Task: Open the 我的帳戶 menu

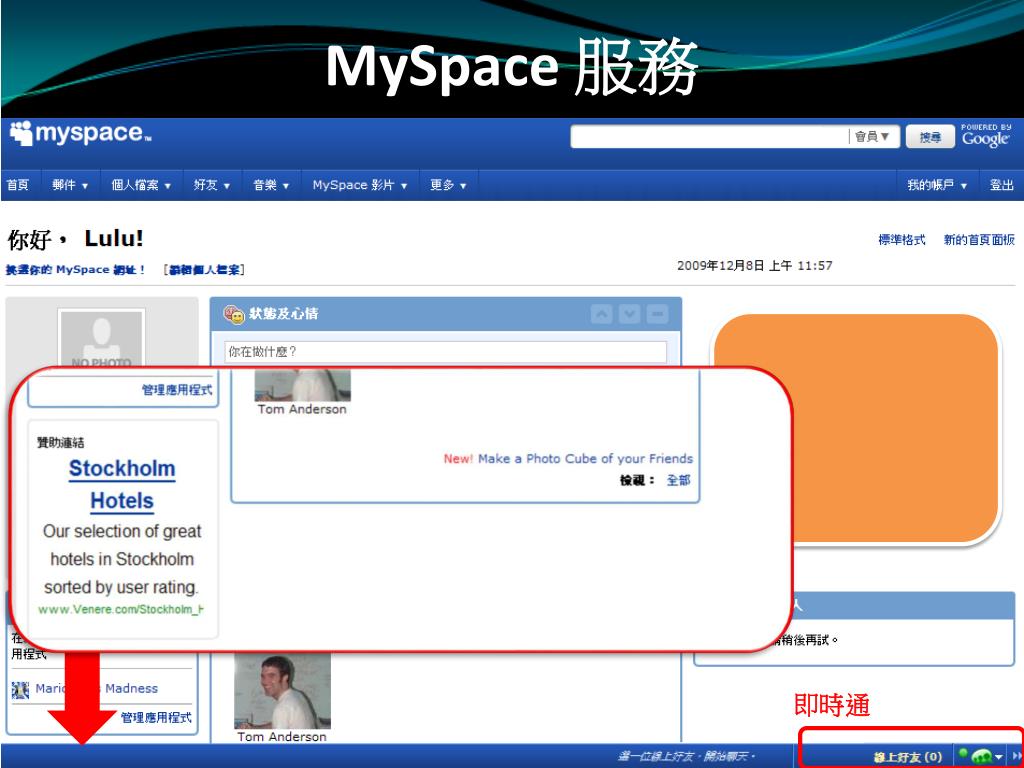Action: pos(937,185)
